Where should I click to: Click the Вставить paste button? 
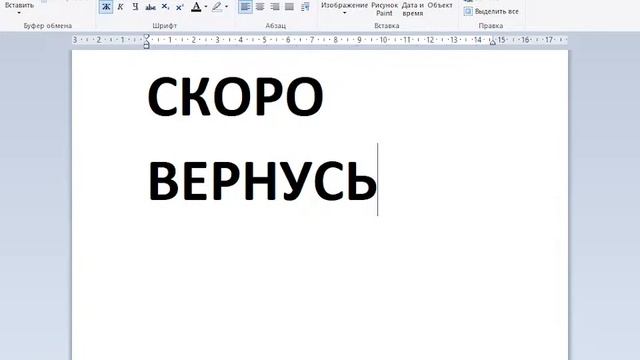(x=19, y=5)
